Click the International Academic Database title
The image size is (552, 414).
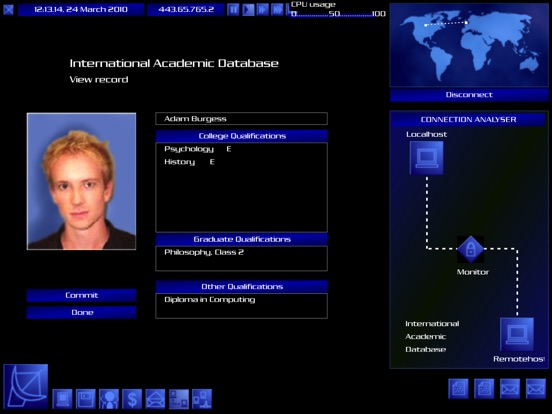174,63
